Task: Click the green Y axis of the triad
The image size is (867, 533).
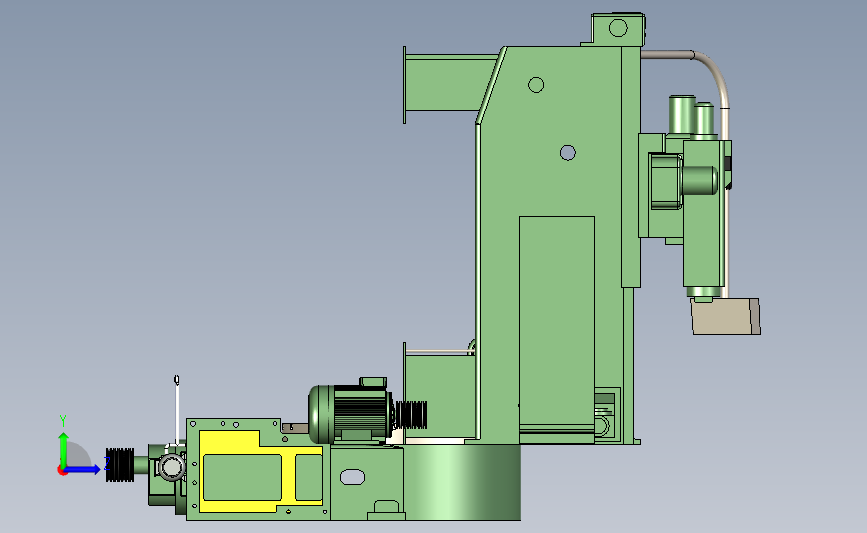Action: pos(63,450)
